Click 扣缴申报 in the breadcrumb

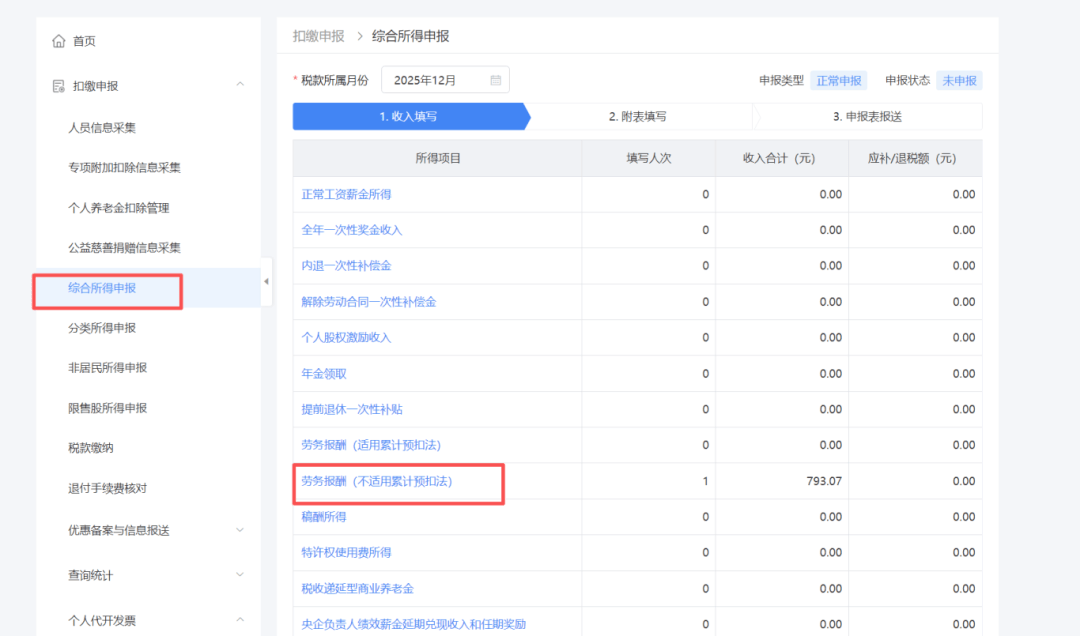click(318, 36)
